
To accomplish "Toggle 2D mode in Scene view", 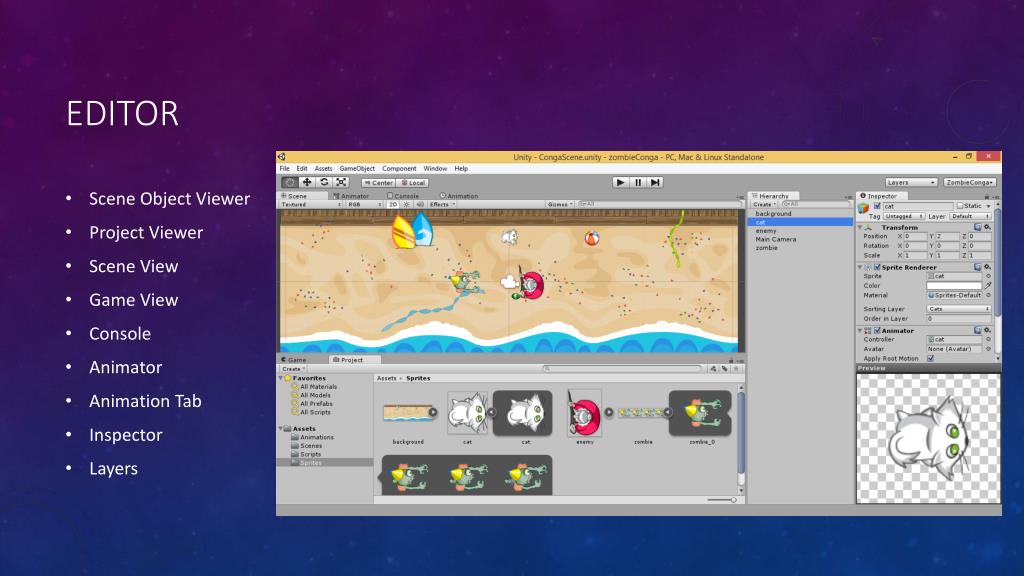I will point(392,204).
